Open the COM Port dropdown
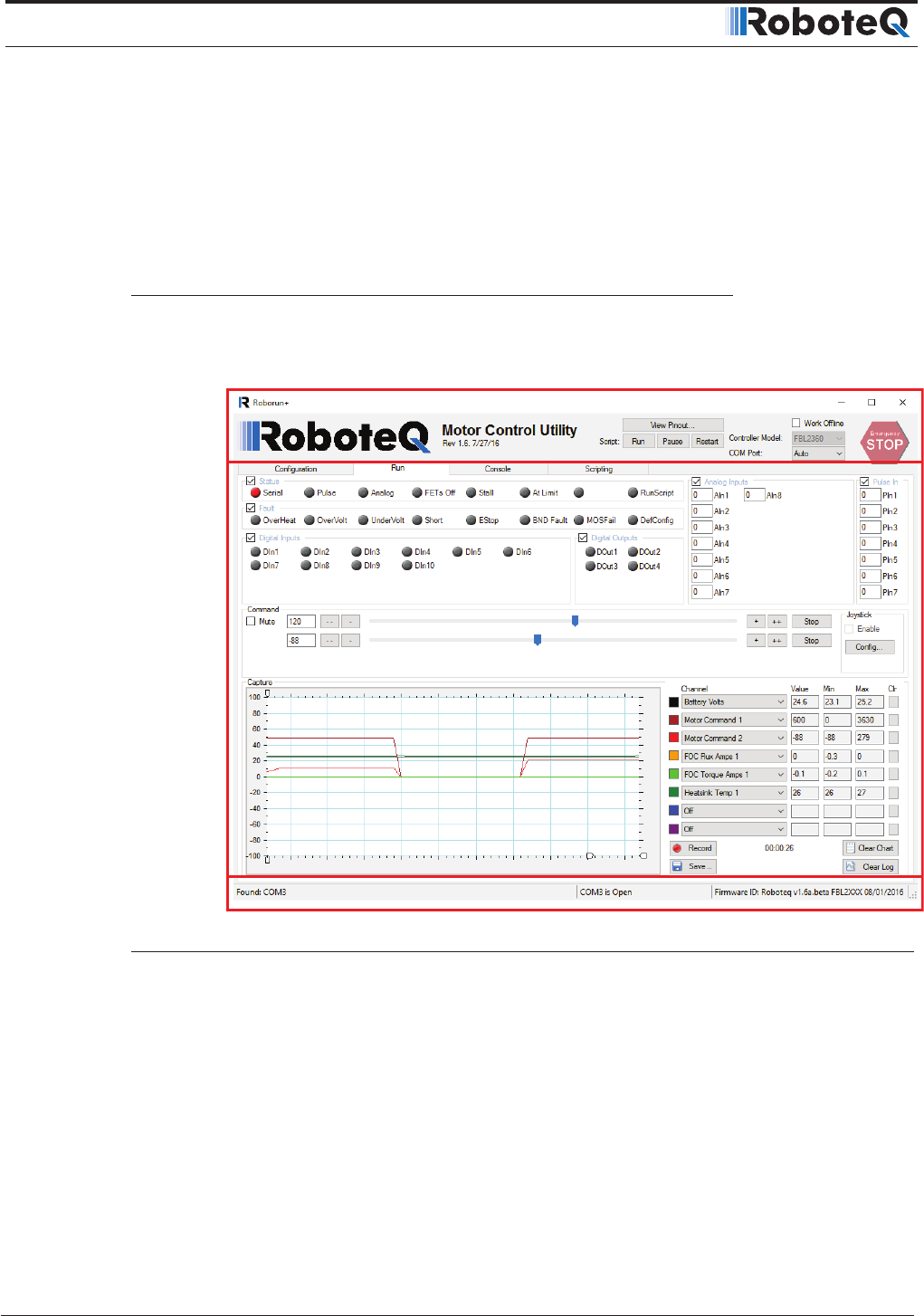 tap(818, 453)
